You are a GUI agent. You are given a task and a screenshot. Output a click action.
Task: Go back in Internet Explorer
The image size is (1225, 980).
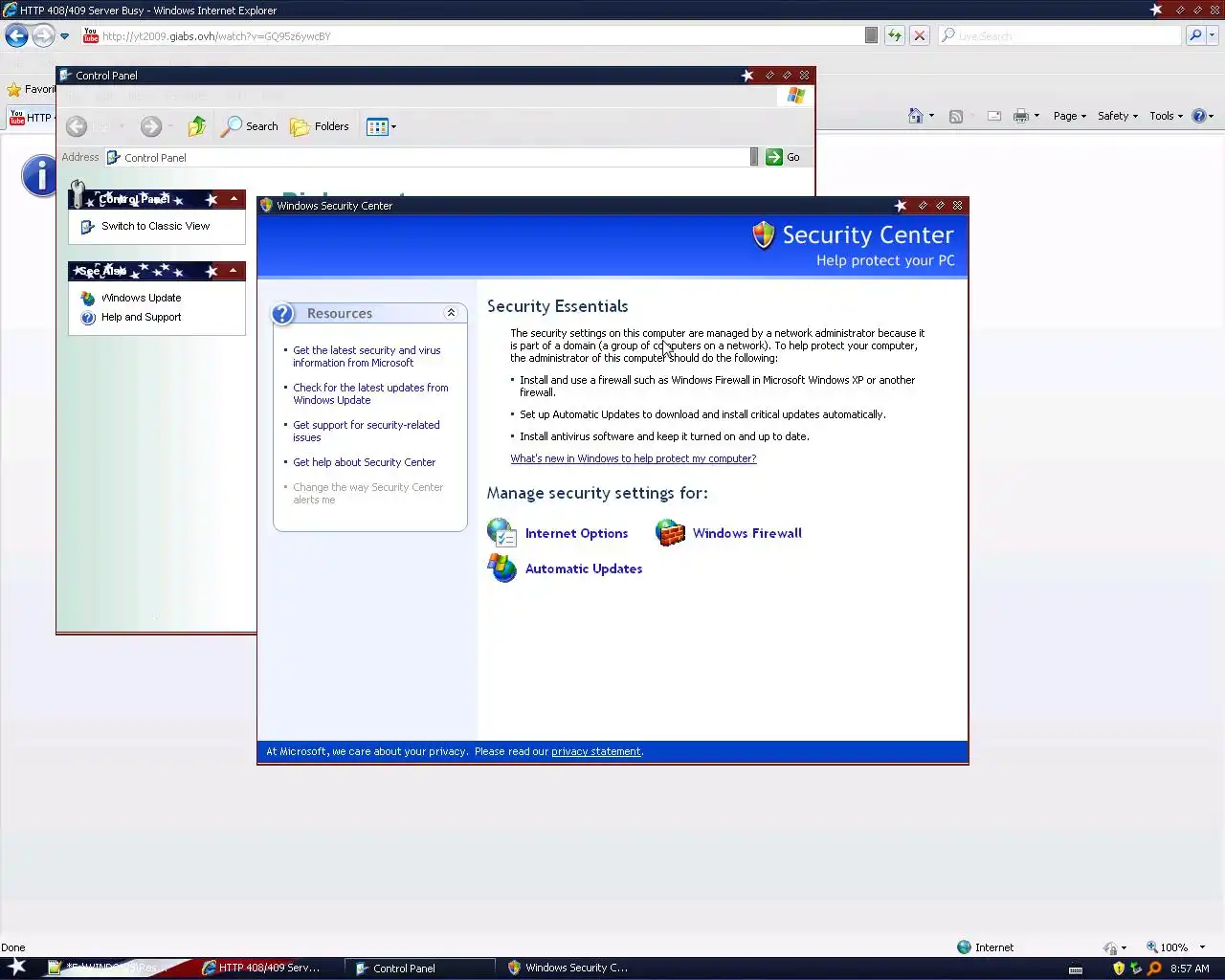click(16, 35)
